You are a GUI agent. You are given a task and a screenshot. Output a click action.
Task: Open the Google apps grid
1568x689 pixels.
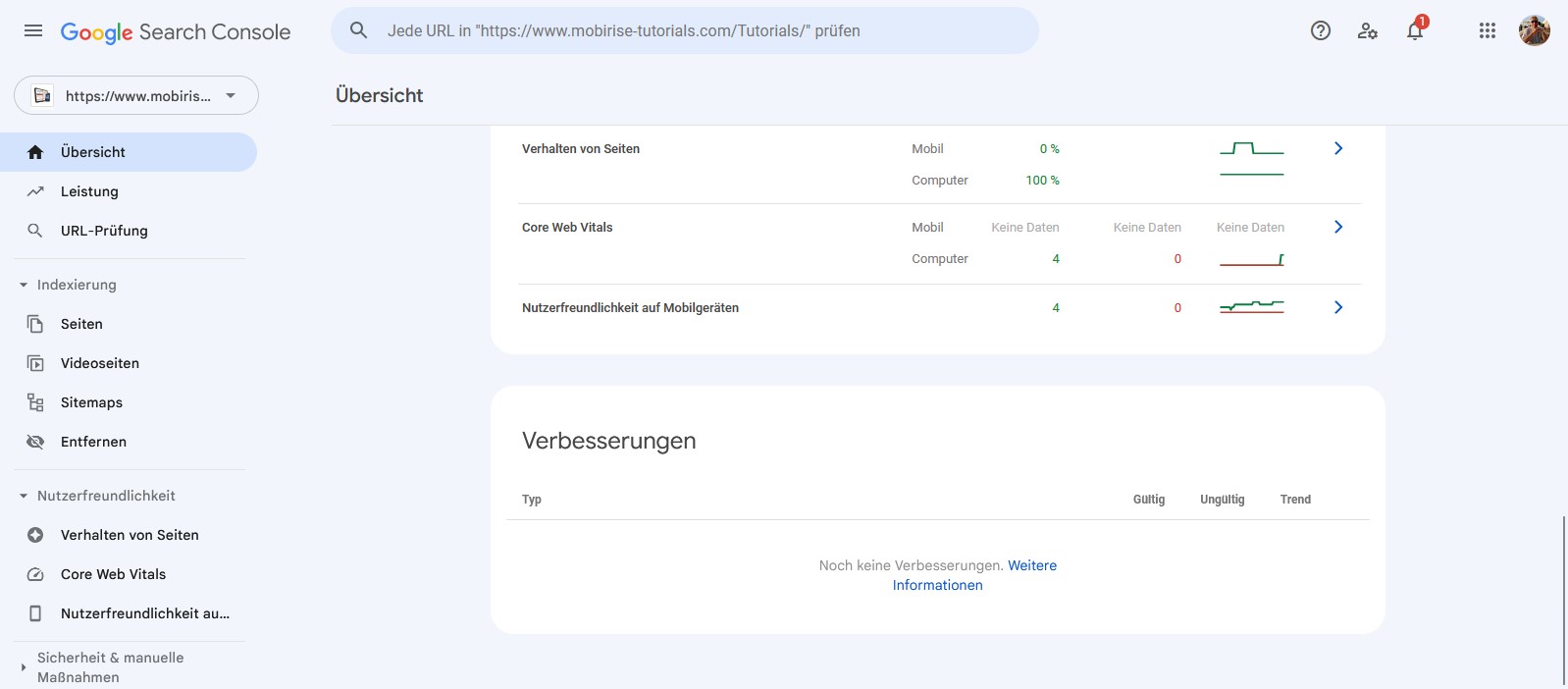(1488, 30)
